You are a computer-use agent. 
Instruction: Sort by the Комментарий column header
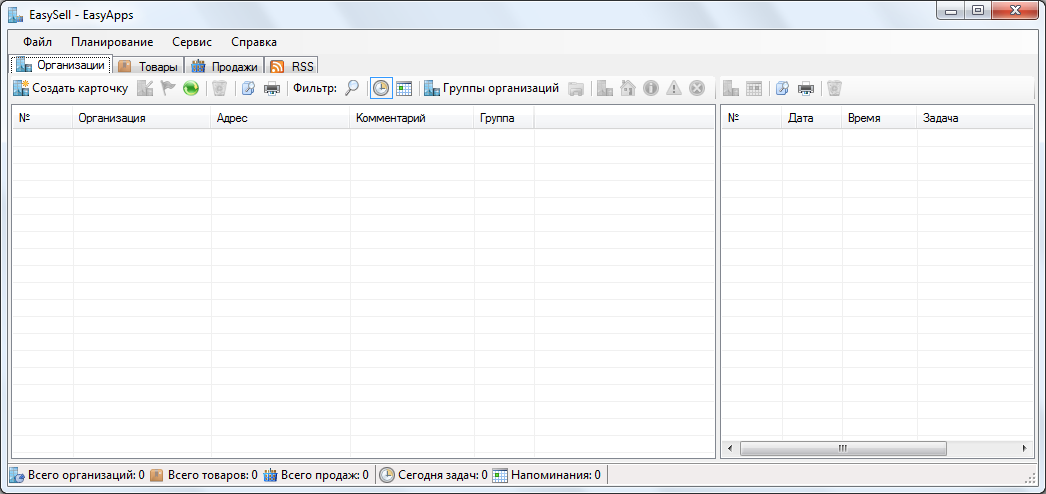click(x=412, y=119)
